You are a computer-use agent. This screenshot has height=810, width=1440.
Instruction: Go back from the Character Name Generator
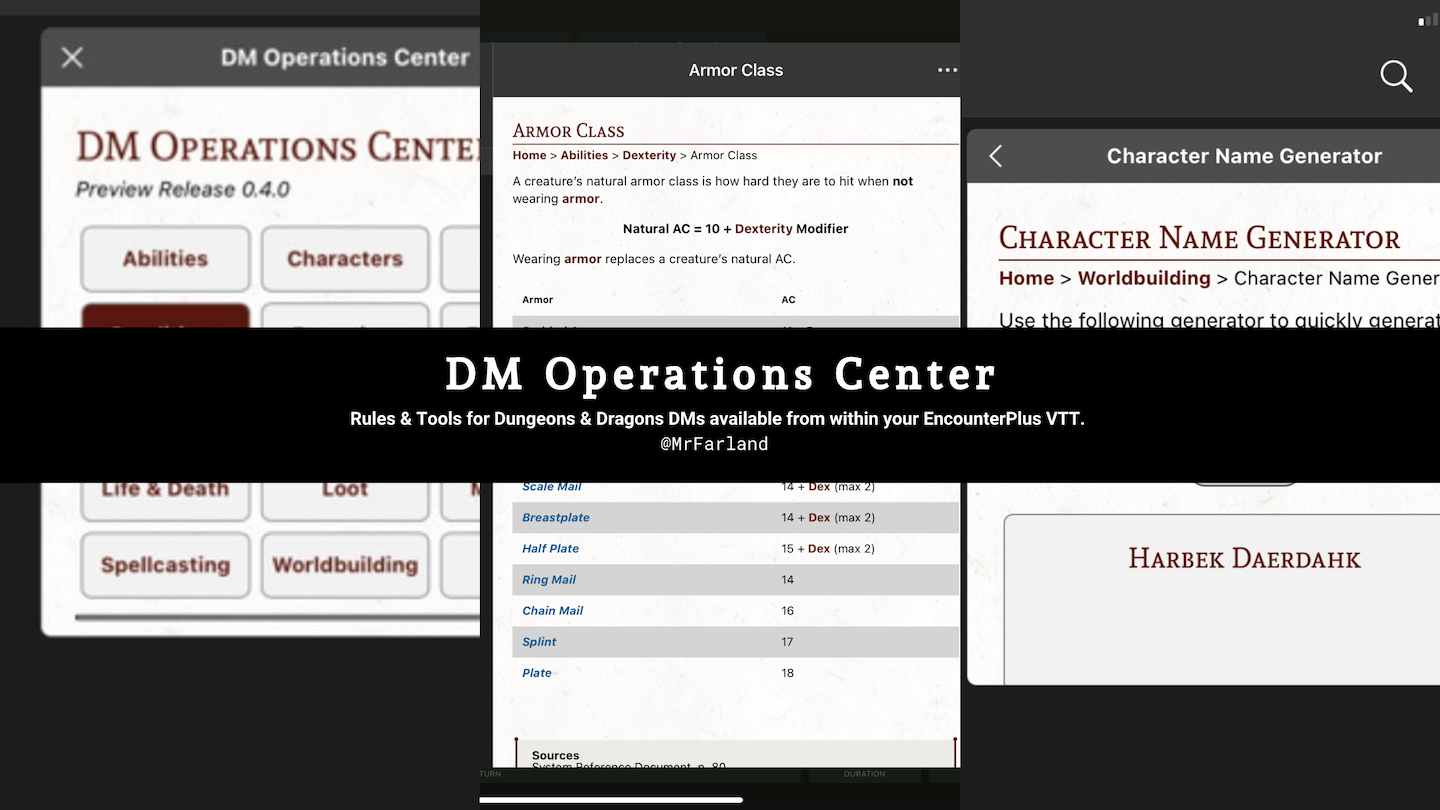995,156
